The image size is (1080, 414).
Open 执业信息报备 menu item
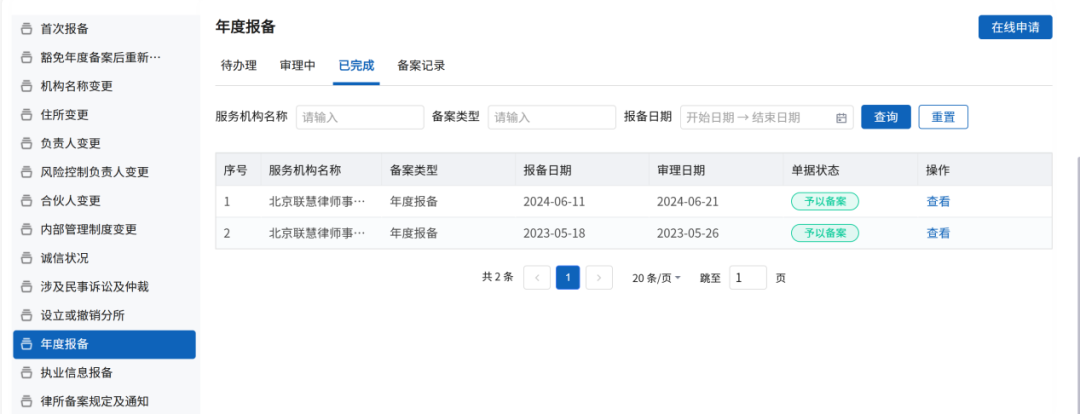[104, 373]
